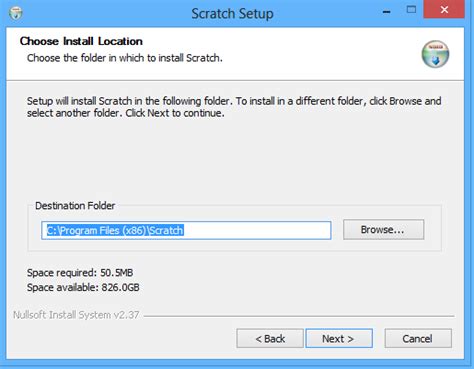This screenshot has height=369, width=474.
Task: Click the 'Space available: 826.0GB' text
Action: click(x=83, y=287)
